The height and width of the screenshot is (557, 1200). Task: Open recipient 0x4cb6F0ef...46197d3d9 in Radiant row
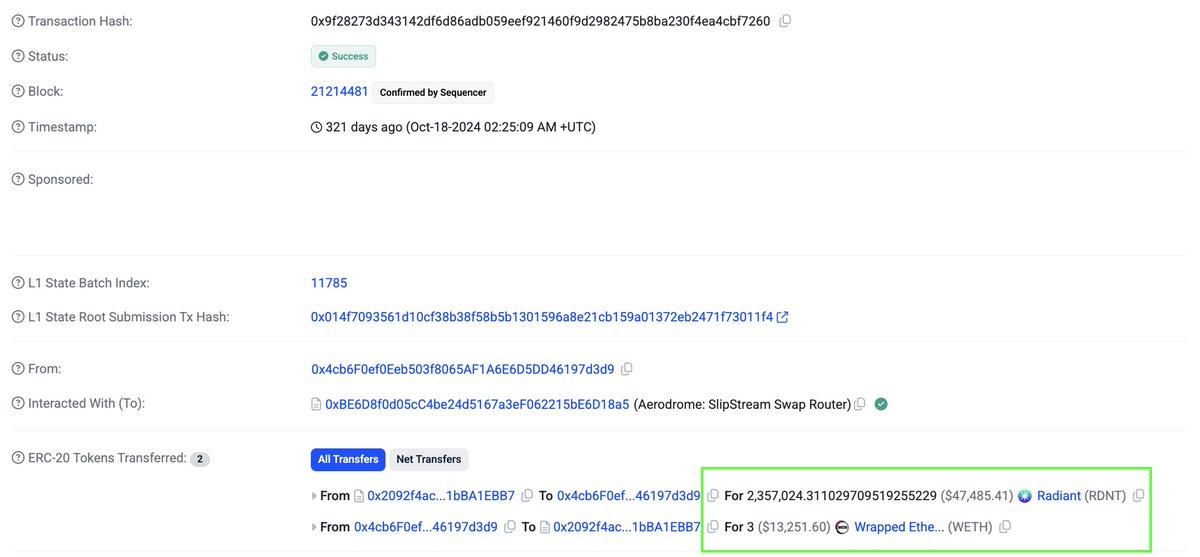point(629,496)
